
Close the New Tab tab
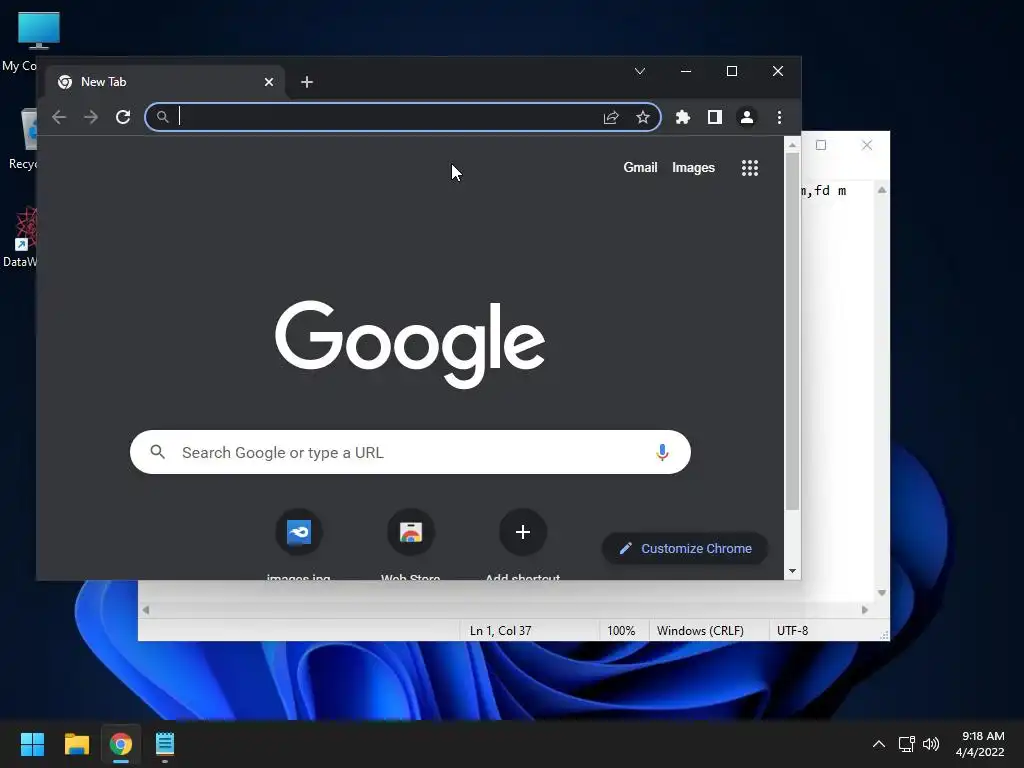coord(269,82)
